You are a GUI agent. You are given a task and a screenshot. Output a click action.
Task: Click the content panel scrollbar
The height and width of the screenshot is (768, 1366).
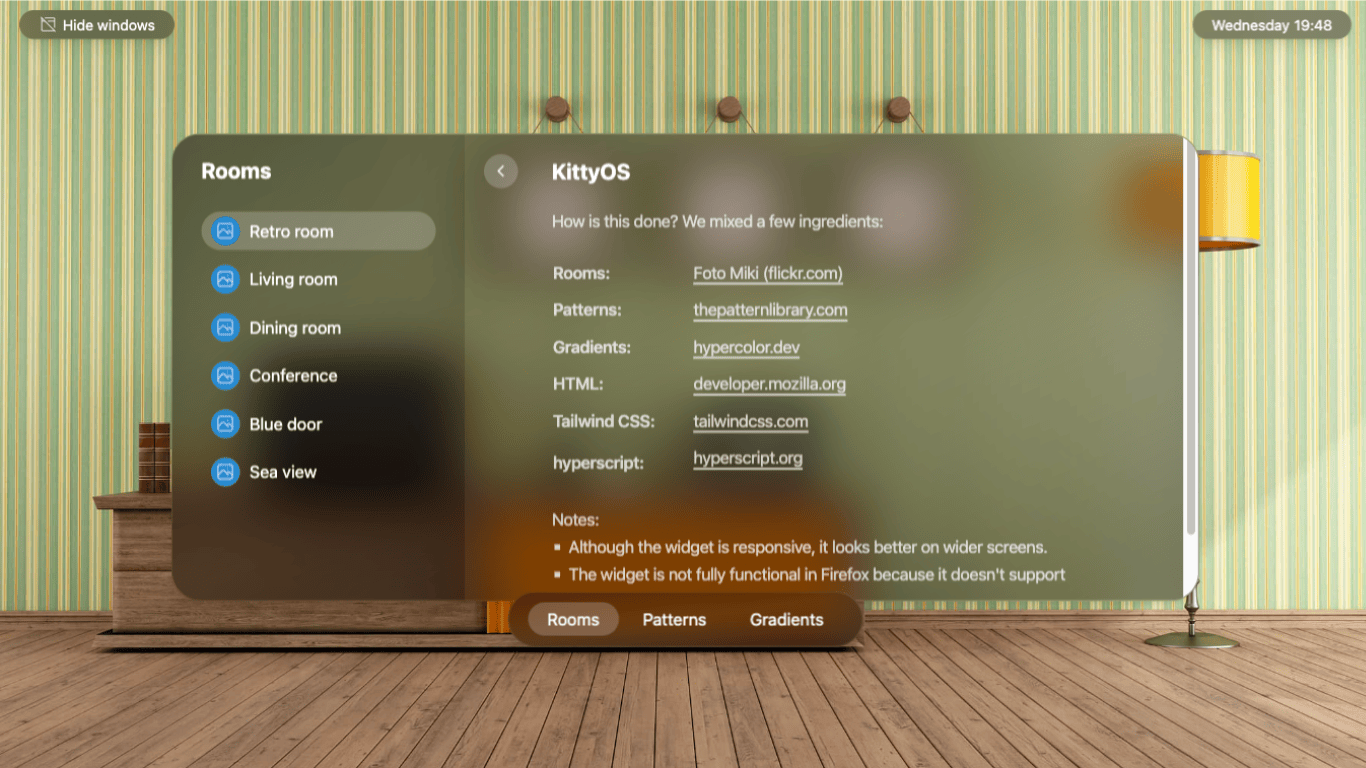click(1190, 340)
